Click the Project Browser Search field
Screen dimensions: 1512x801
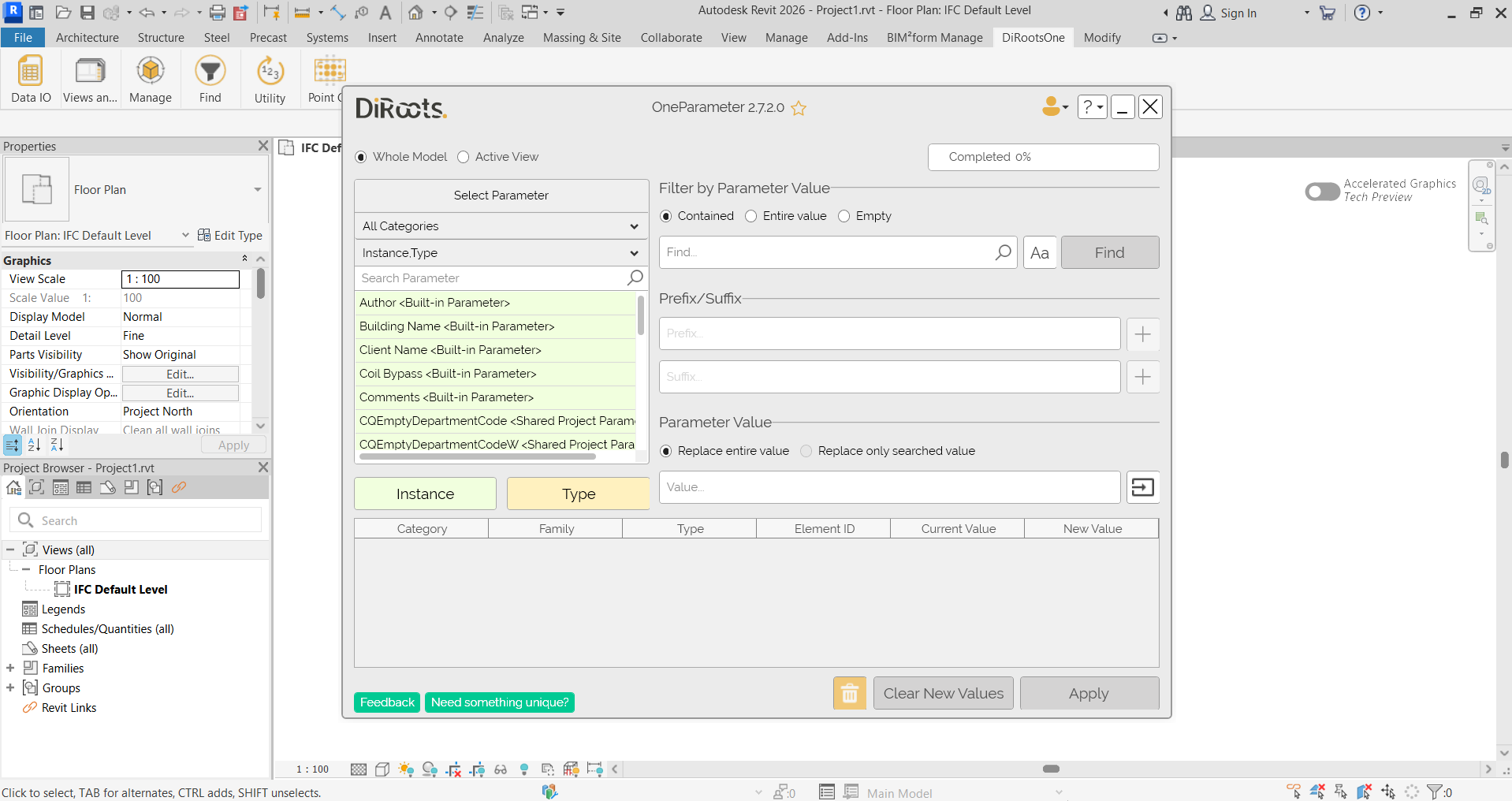pyautogui.click(x=136, y=520)
